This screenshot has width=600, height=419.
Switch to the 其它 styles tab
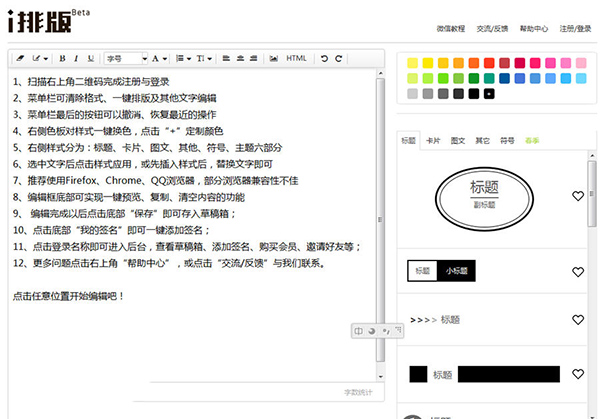482,141
